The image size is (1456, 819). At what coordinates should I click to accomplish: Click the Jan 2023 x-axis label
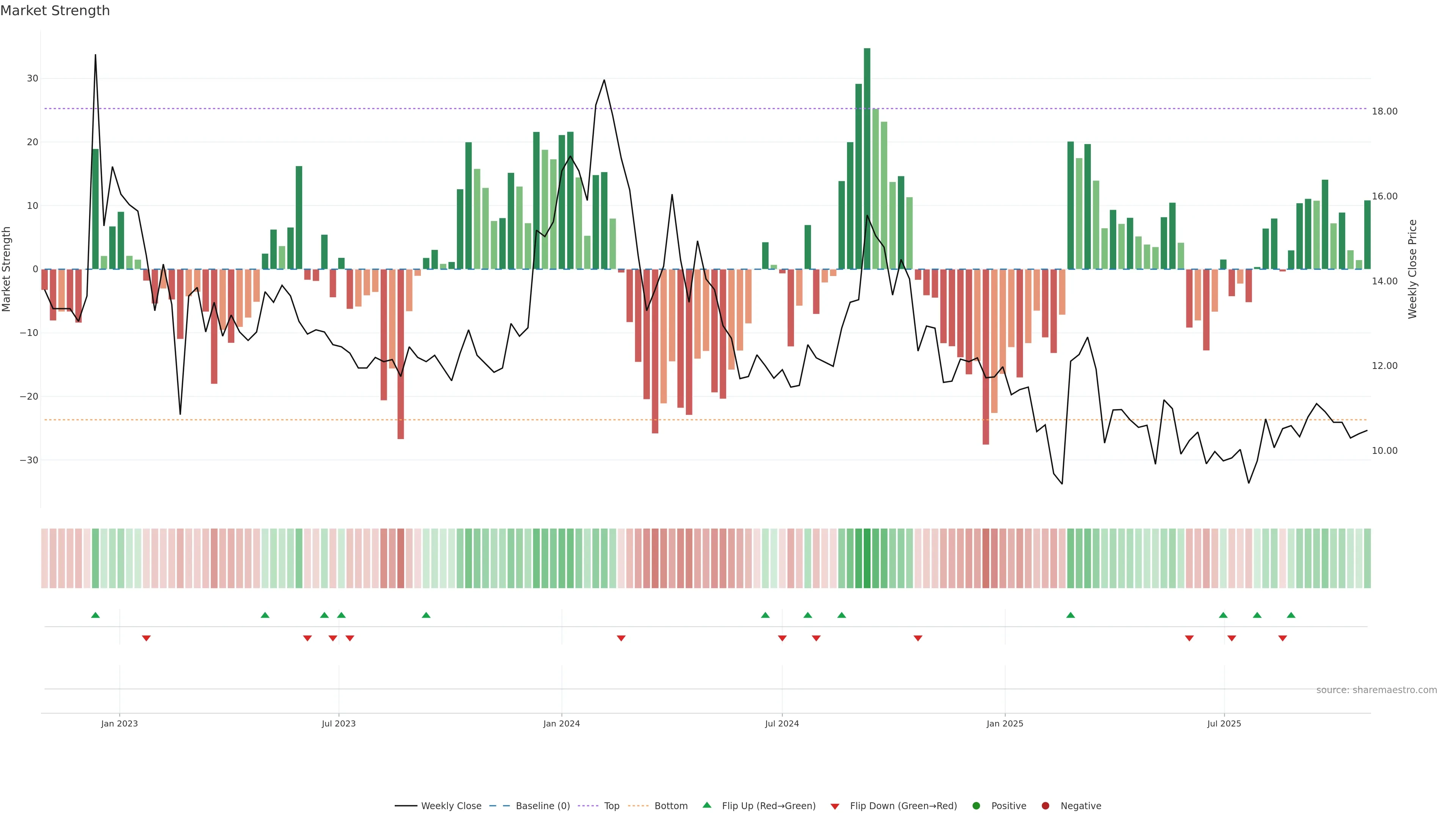(119, 723)
